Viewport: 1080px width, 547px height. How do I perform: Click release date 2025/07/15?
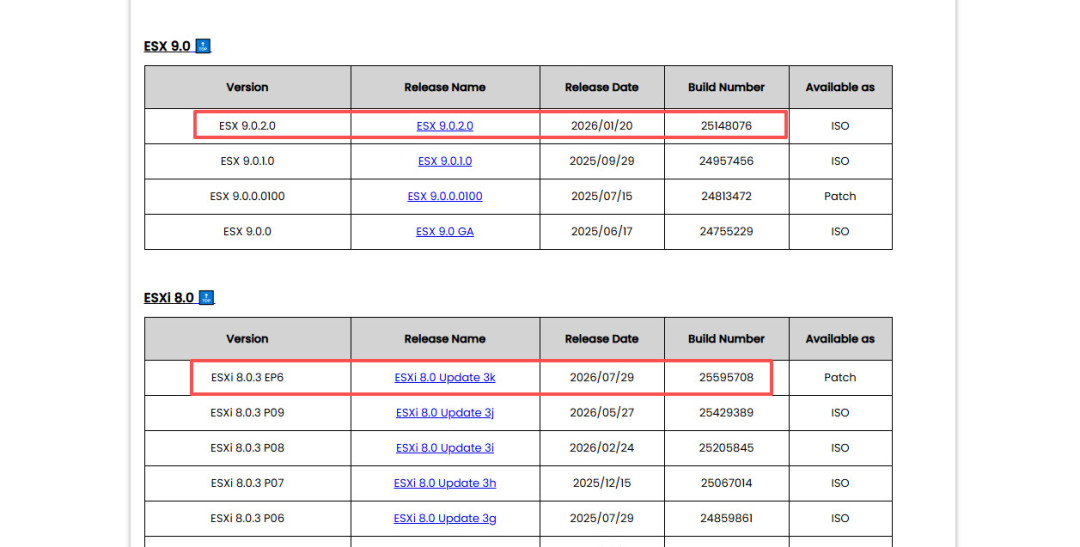pos(602,196)
